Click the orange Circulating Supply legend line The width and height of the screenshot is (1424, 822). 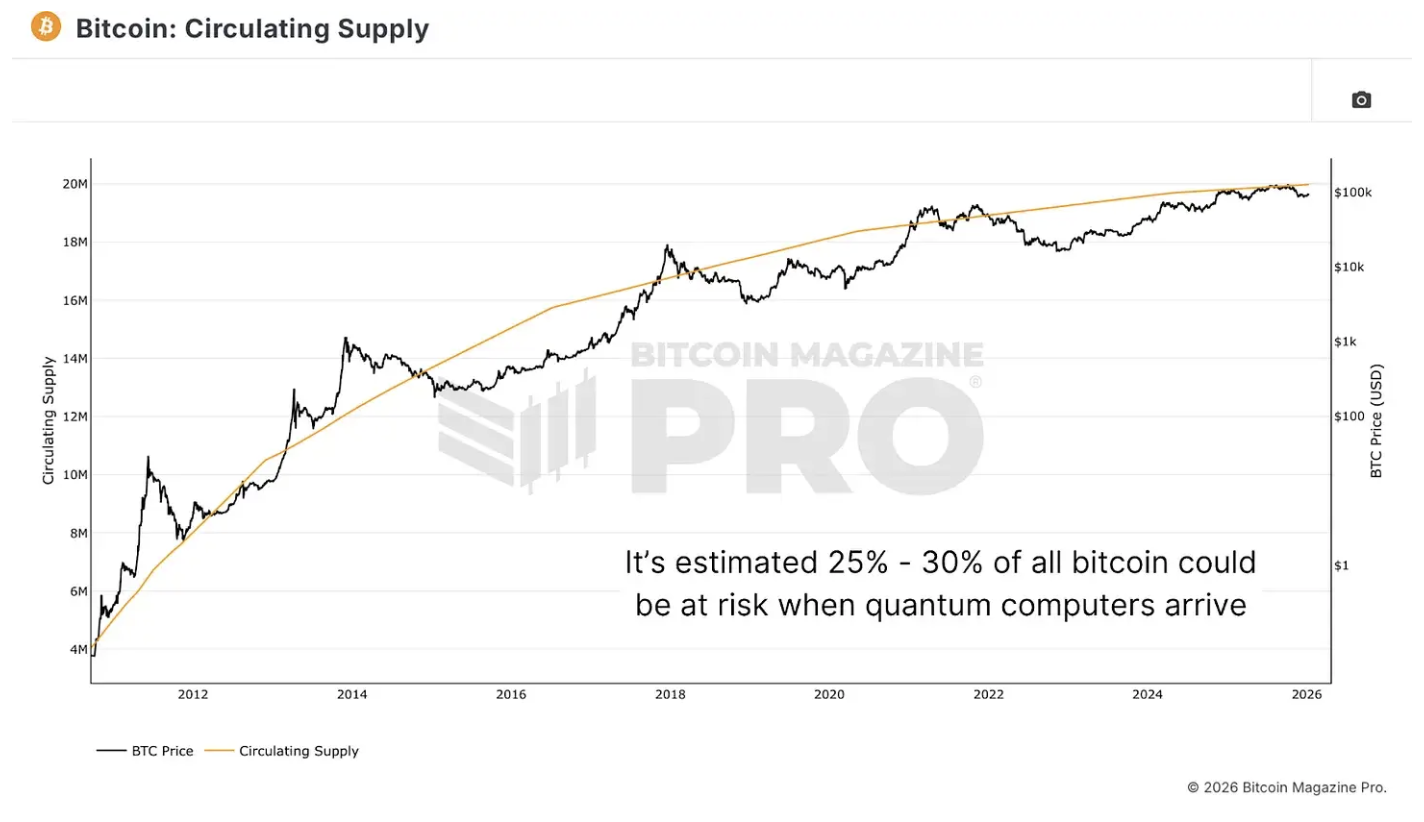coord(218,751)
